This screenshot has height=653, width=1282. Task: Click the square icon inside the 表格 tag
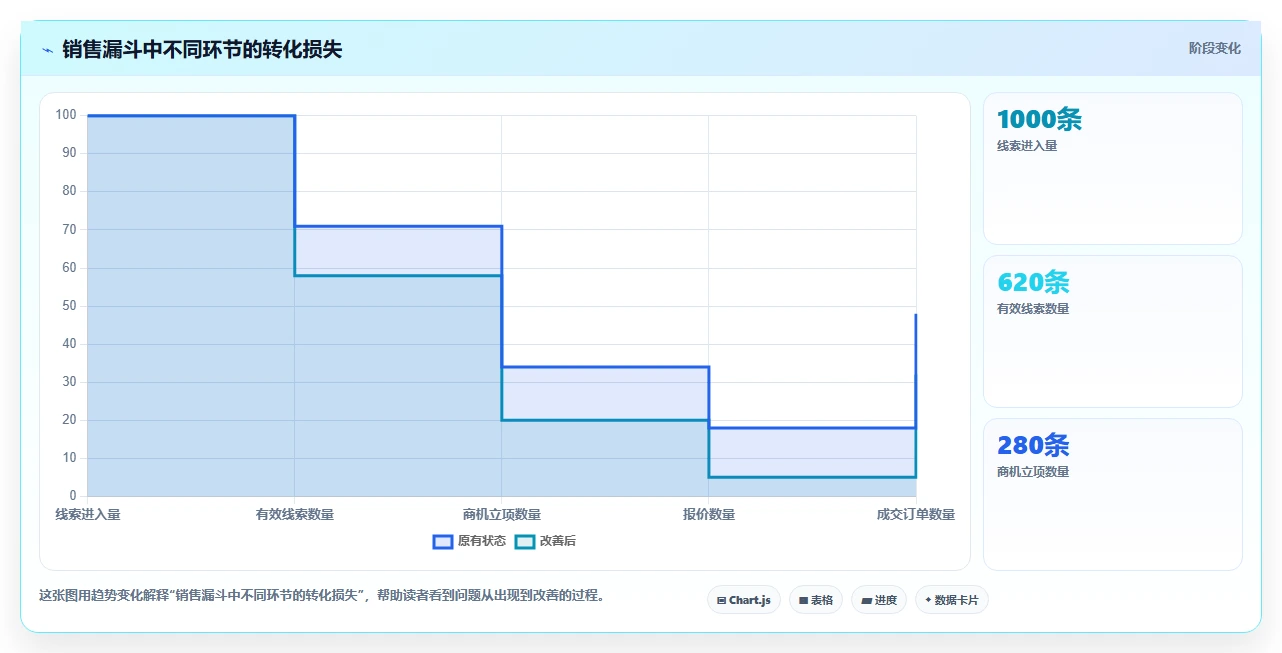[x=803, y=600]
